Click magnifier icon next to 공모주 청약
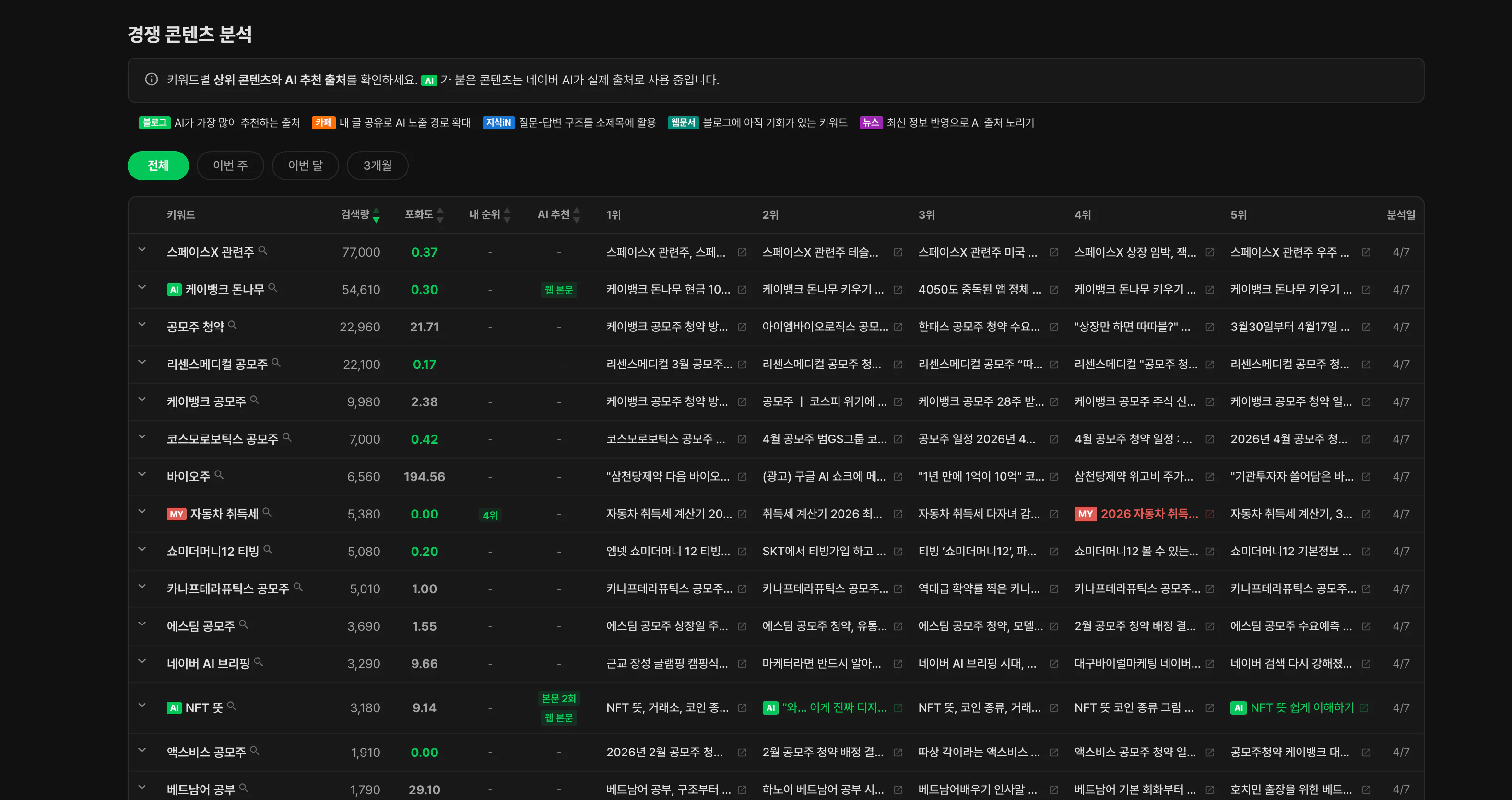This screenshot has height=800, width=1512. [233, 325]
